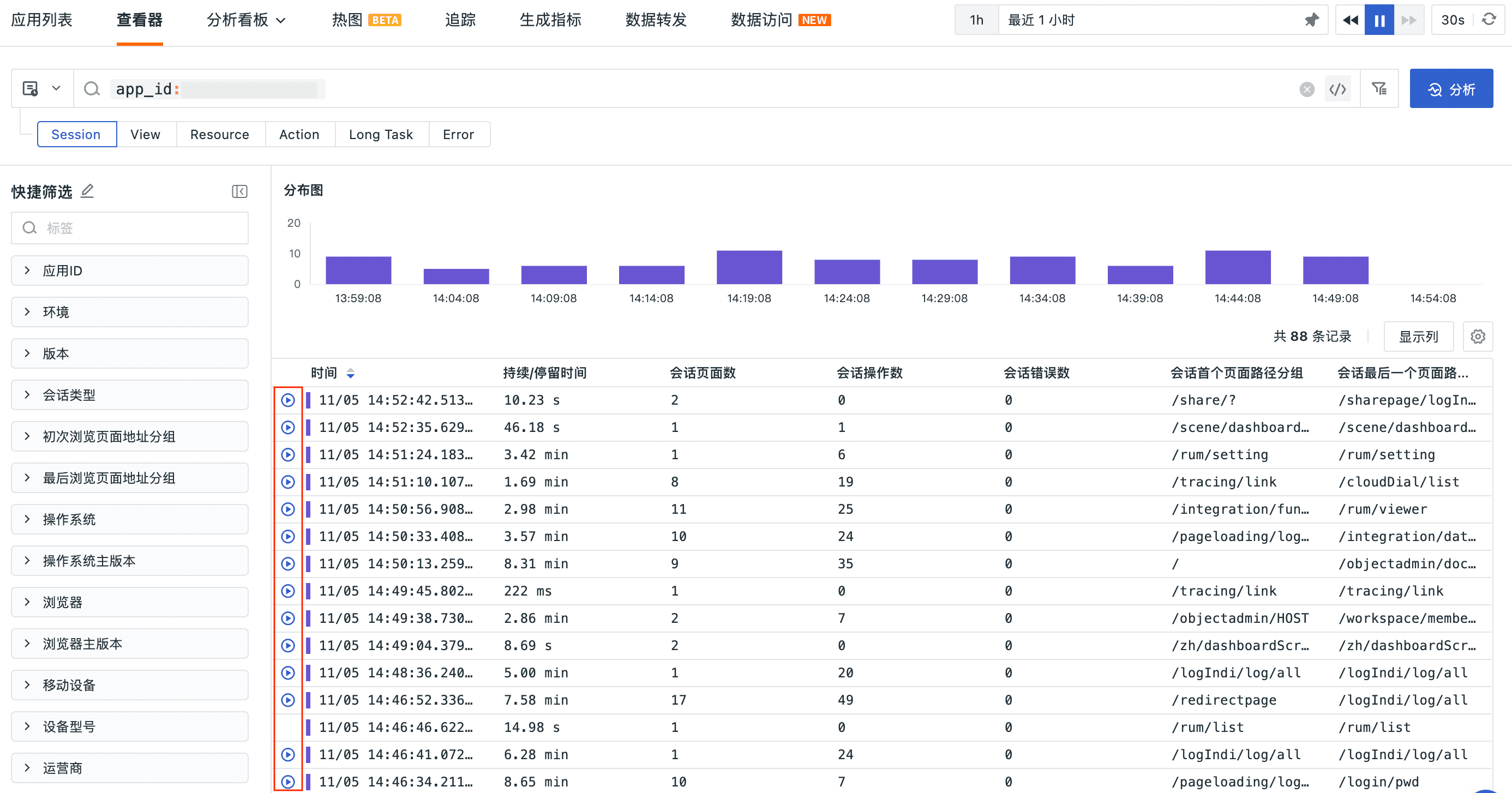Step the time range backward
Image resolution: width=1512 pixels, height=793 pixels.
1350,20
